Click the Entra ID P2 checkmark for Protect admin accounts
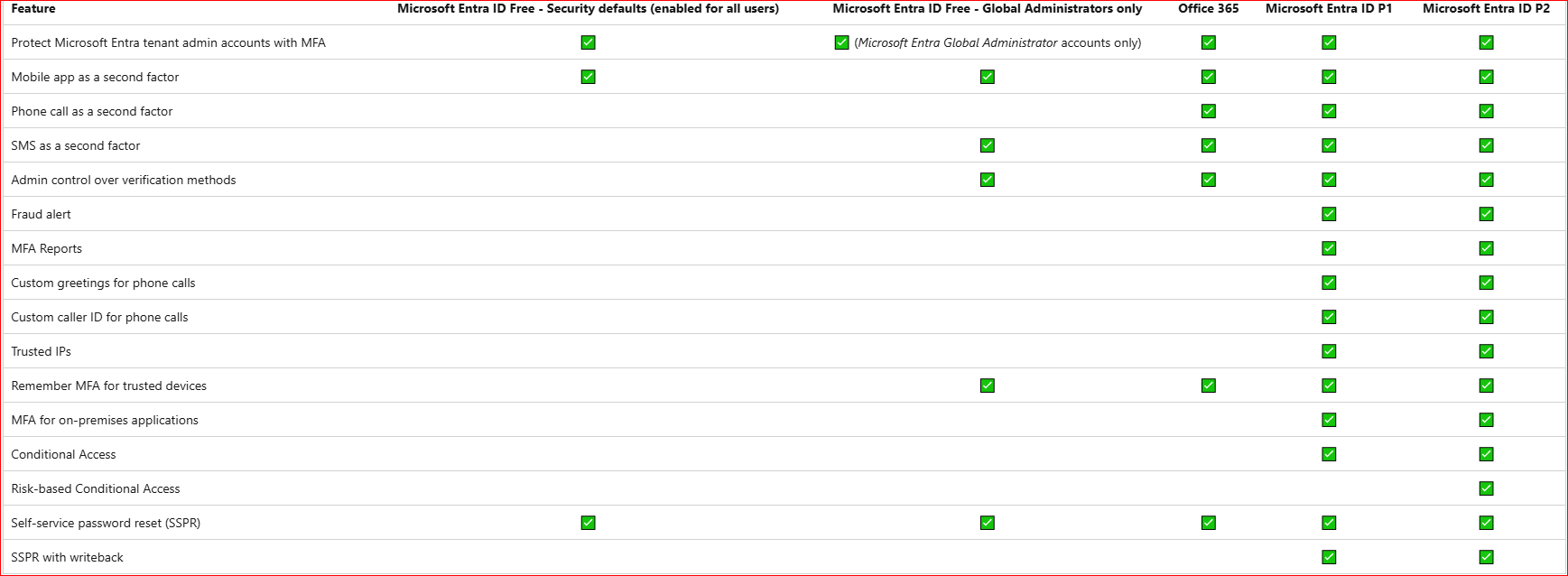Image resolution: width=1568 pixels, height=576 pixels. click(1487, 42)
